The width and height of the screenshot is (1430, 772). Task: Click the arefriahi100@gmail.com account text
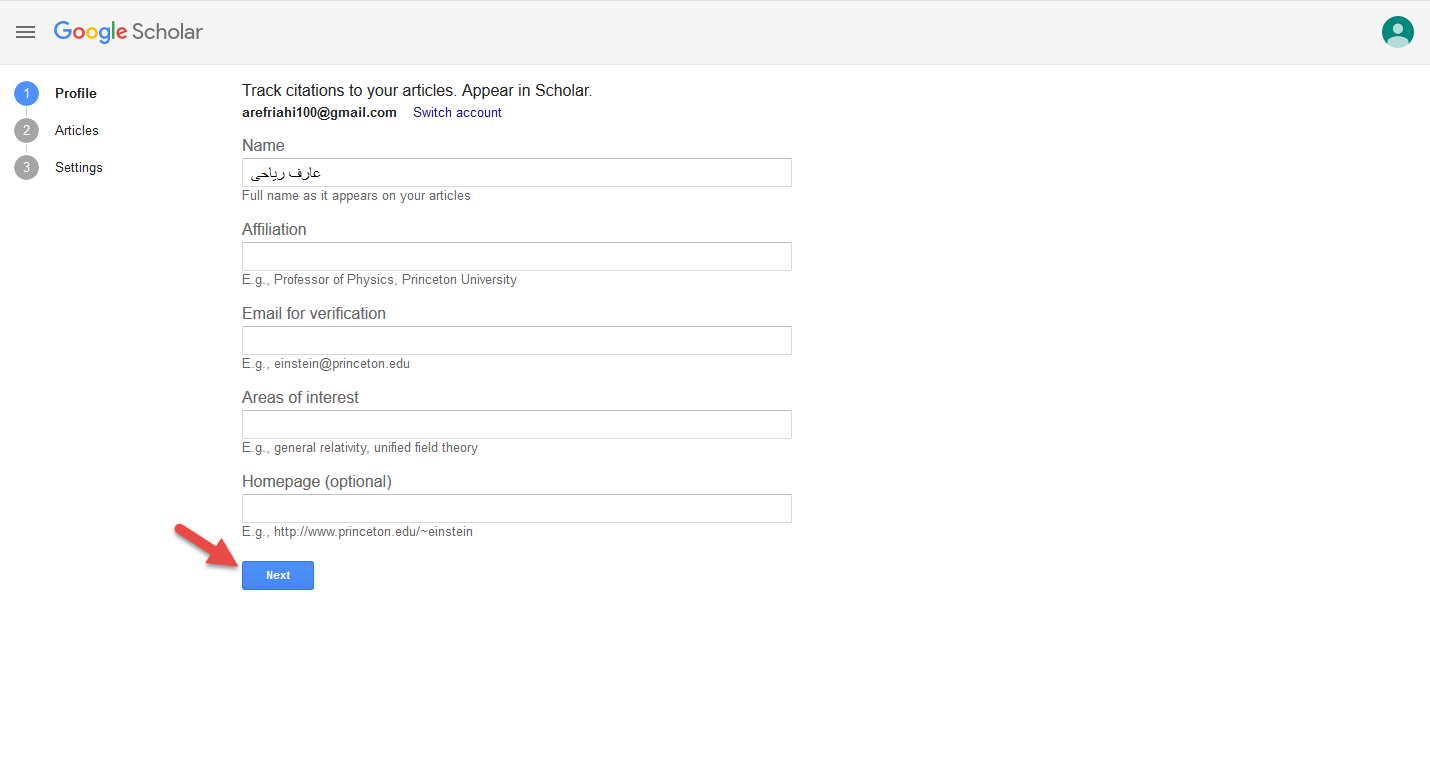tap(319, 112)
